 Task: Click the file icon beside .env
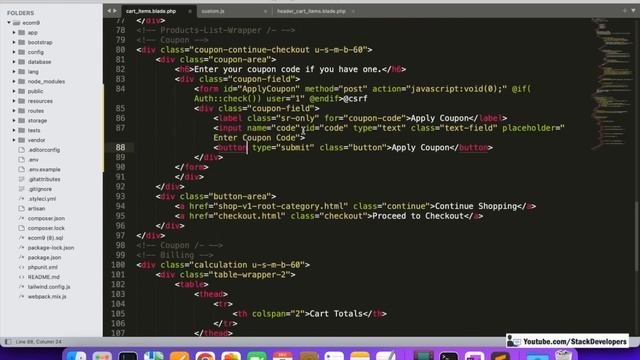coord(22,160)
